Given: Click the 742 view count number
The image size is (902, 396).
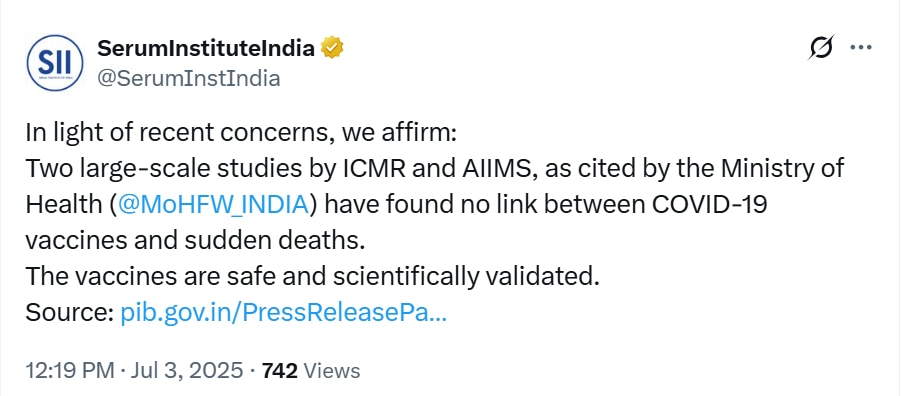Looking at the screenshot, I should tap(280, 371).
